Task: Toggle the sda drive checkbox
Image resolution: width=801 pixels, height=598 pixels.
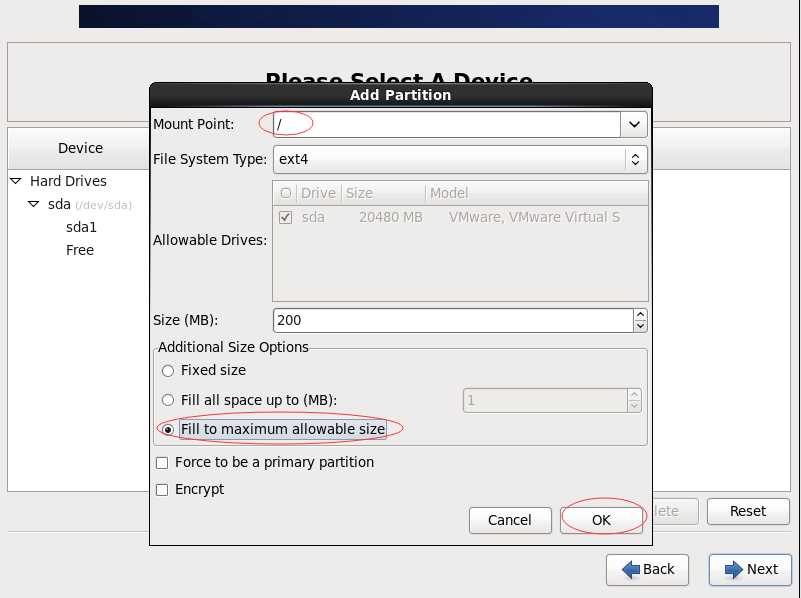Action: tap(286, 218)
